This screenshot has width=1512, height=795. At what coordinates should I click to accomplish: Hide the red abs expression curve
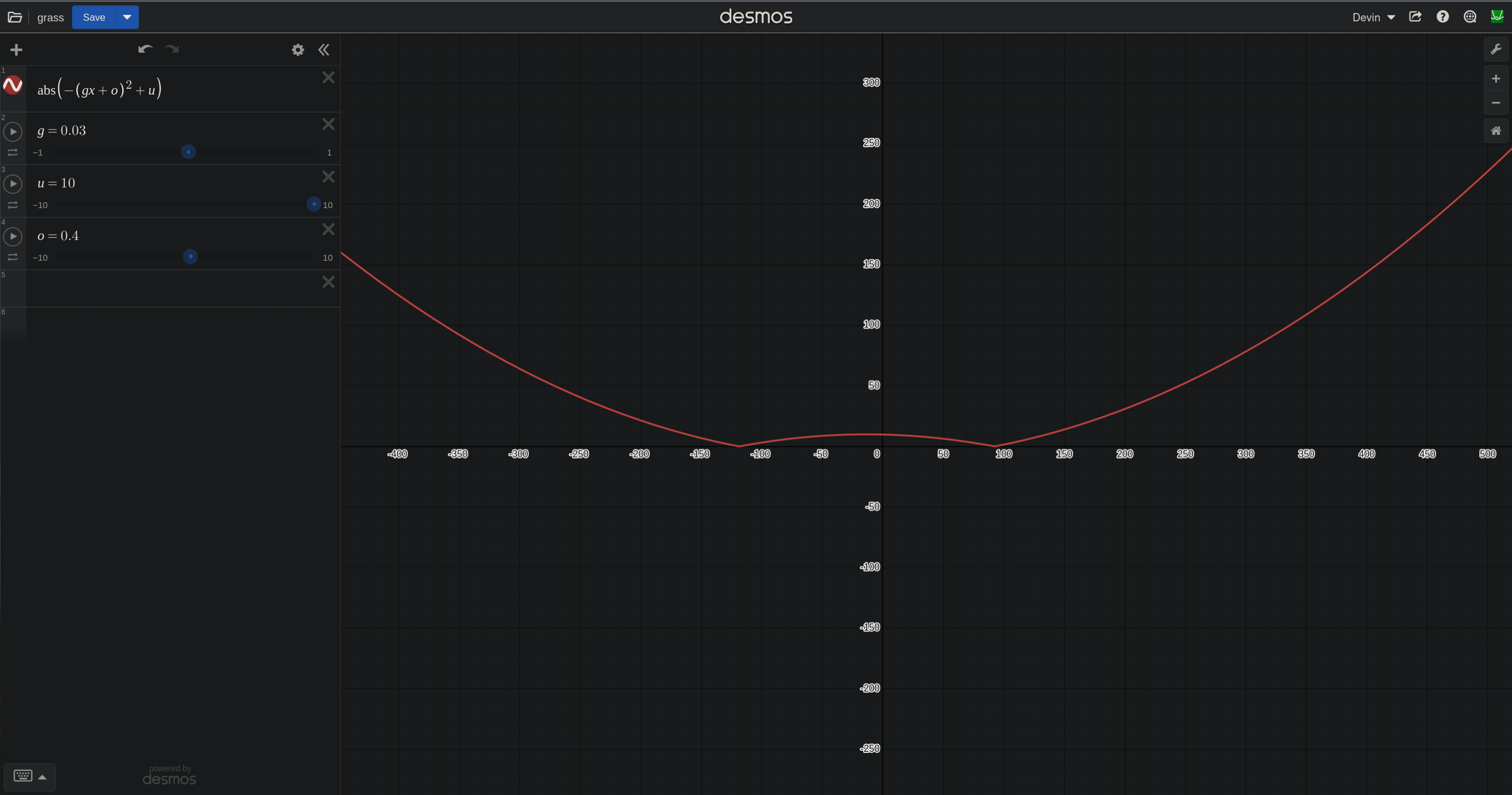point(13,86)
